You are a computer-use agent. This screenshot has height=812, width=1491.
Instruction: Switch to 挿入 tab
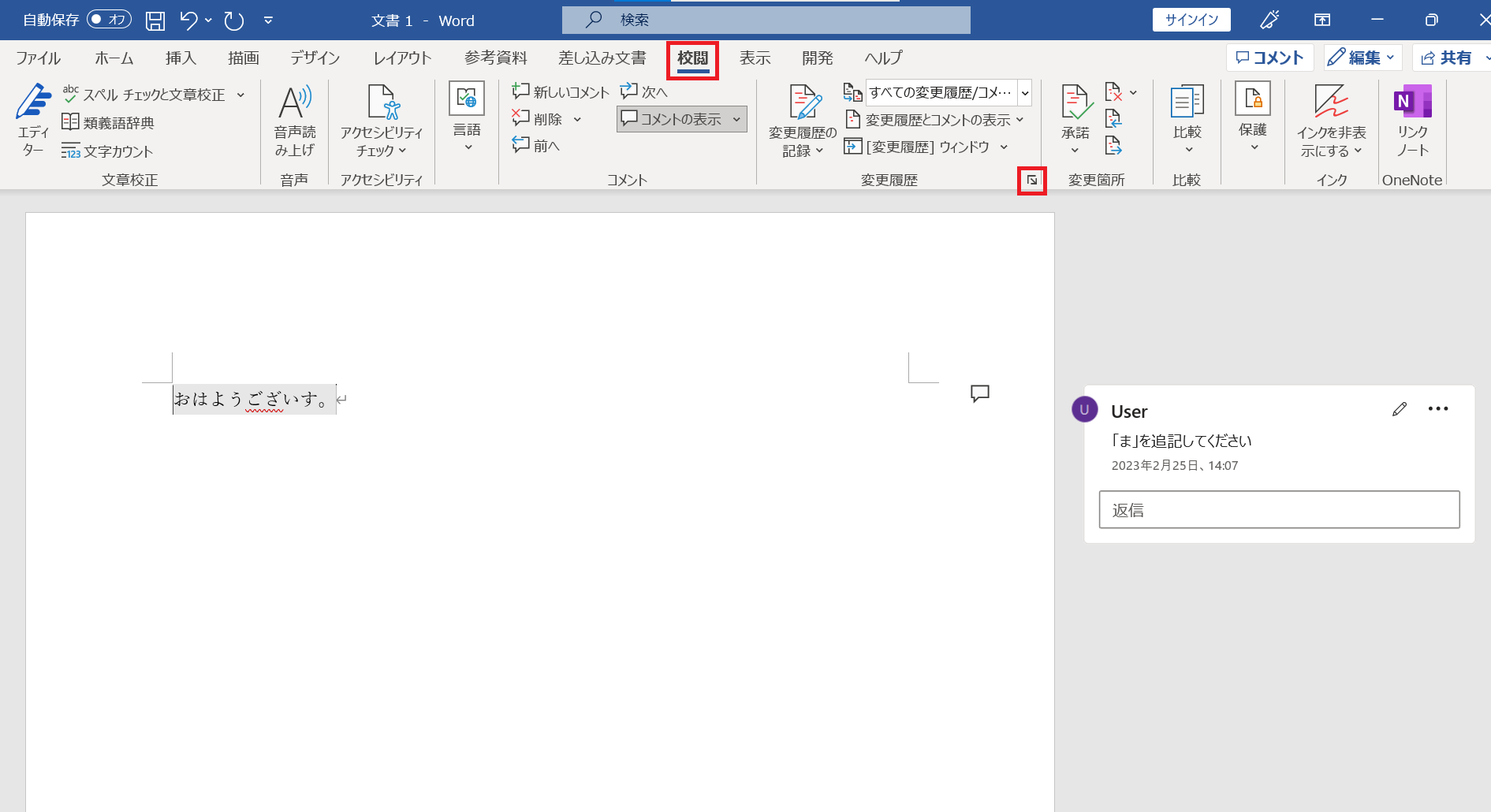click(x=181, y=58)
